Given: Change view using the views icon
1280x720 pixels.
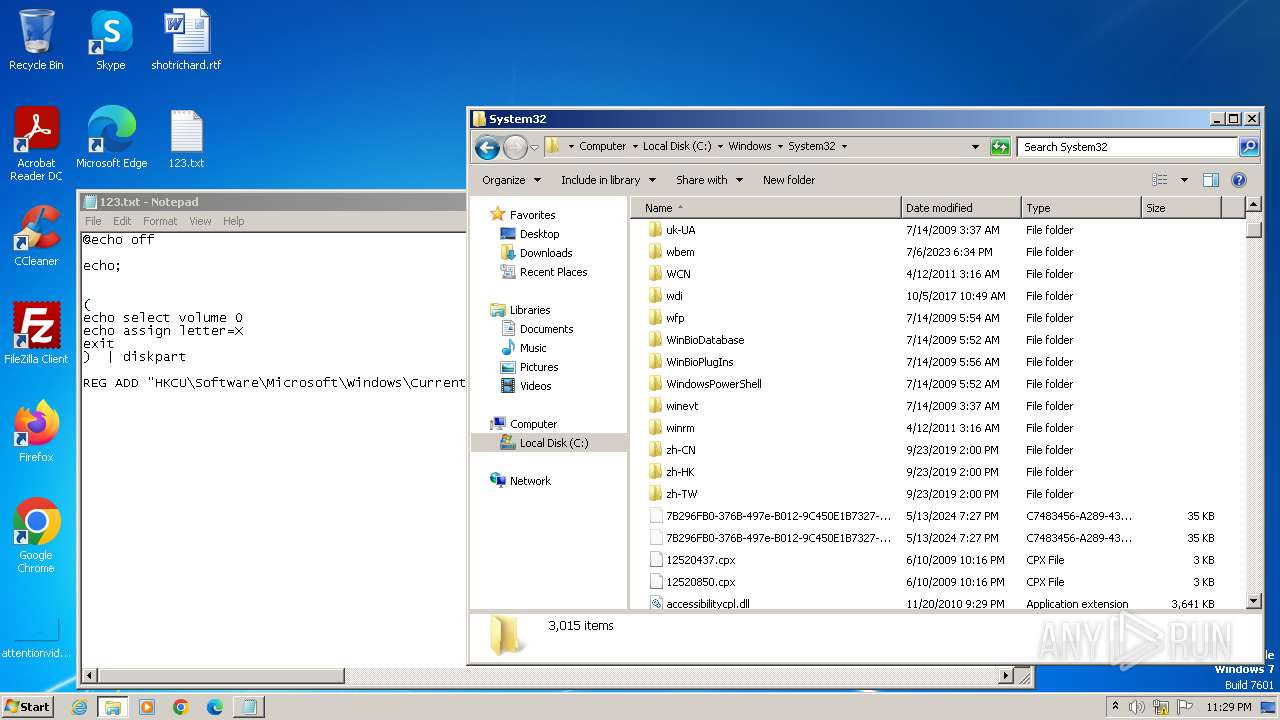Looking at the screenshot, I should (x=1160, y=180).
